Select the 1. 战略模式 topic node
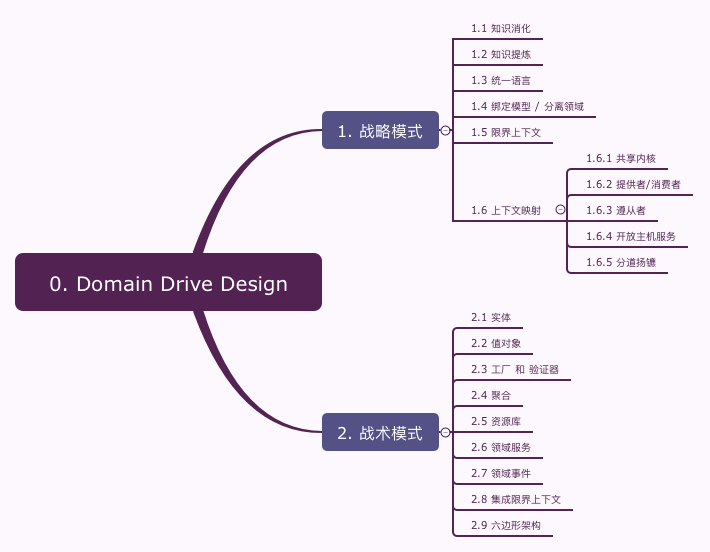 (x=380, y=130)
